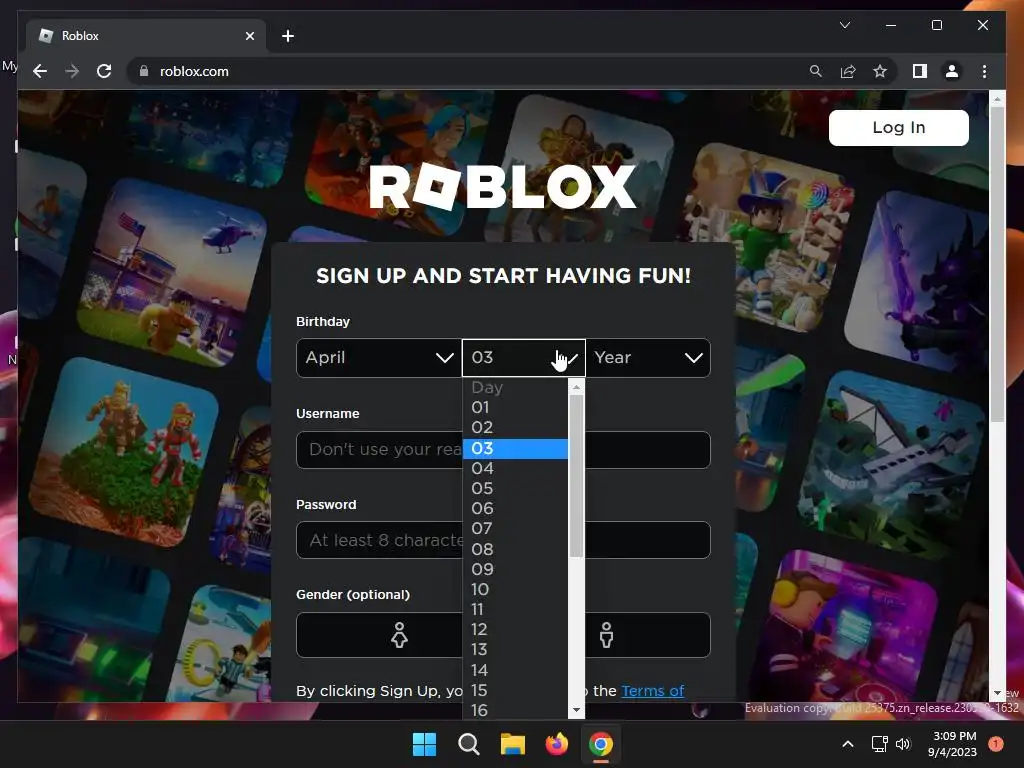The image size is (1024, 768).
Task: Pick day 11 in the dropdown
Action: (515, 610)
